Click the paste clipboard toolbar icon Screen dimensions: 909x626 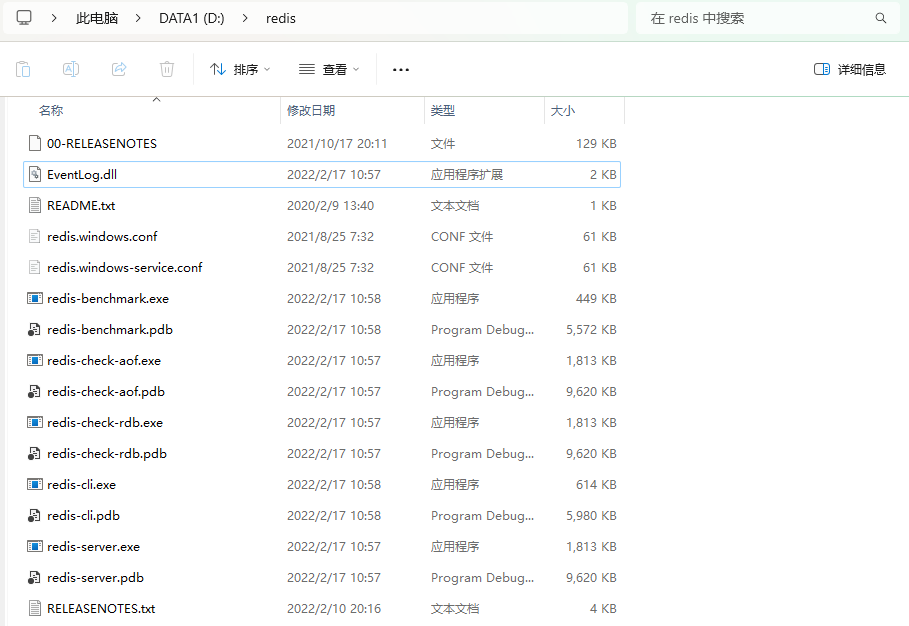point(23,70)
